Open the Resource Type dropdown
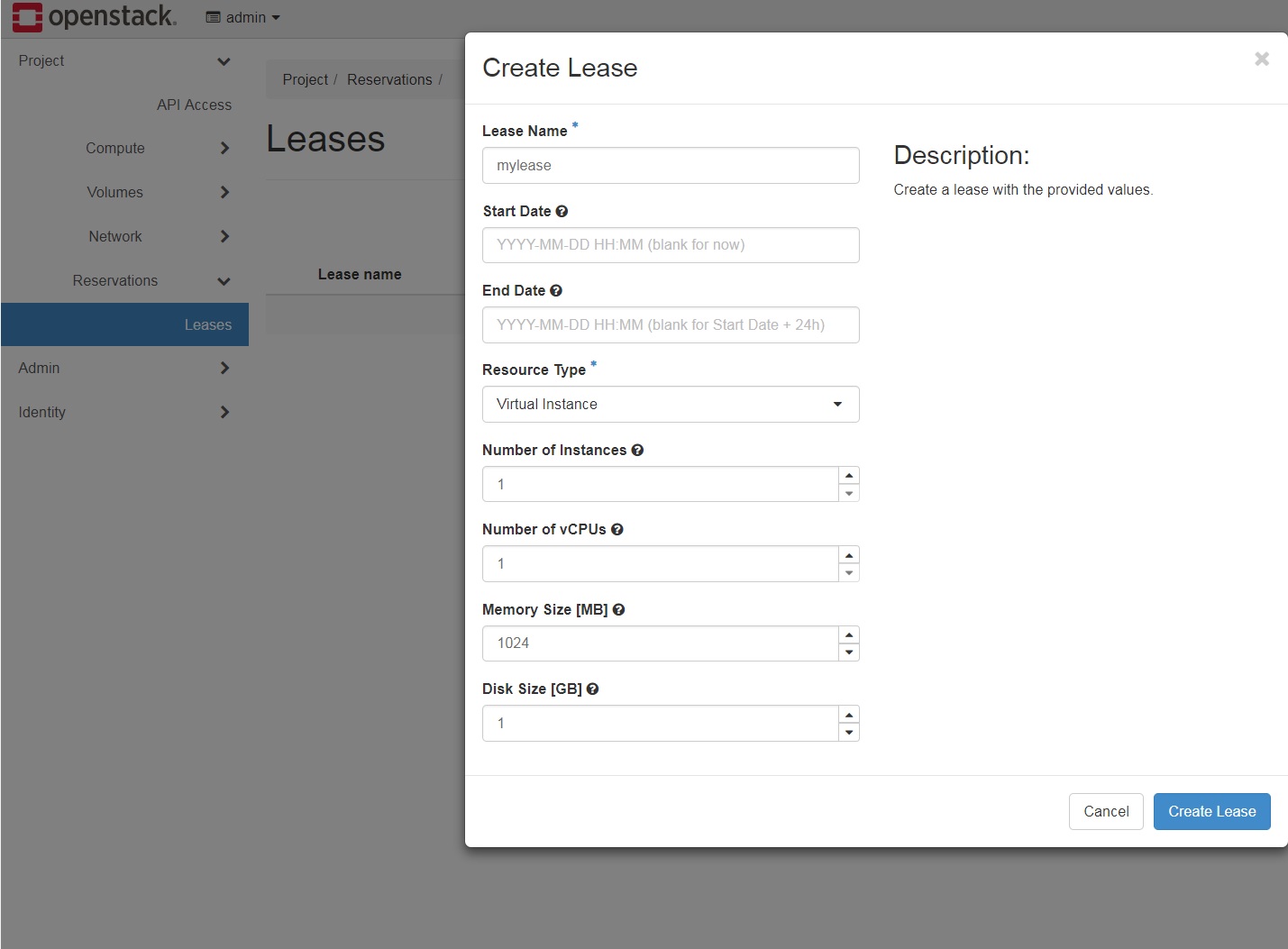The height and width of the screenshot is (949, 1288). coord(671,404)
